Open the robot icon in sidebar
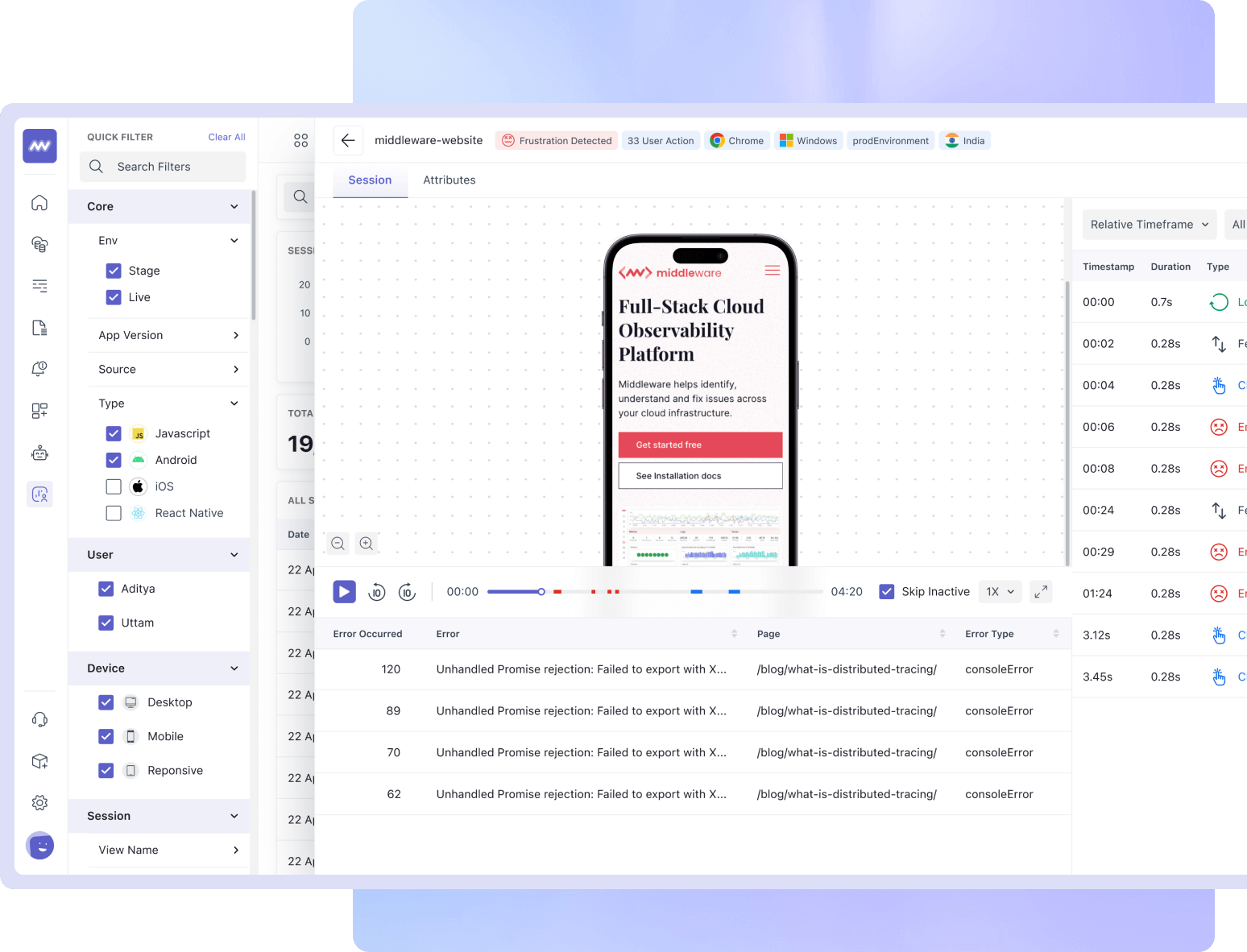Screen dimensions: 1247x952 click(39, 453)
